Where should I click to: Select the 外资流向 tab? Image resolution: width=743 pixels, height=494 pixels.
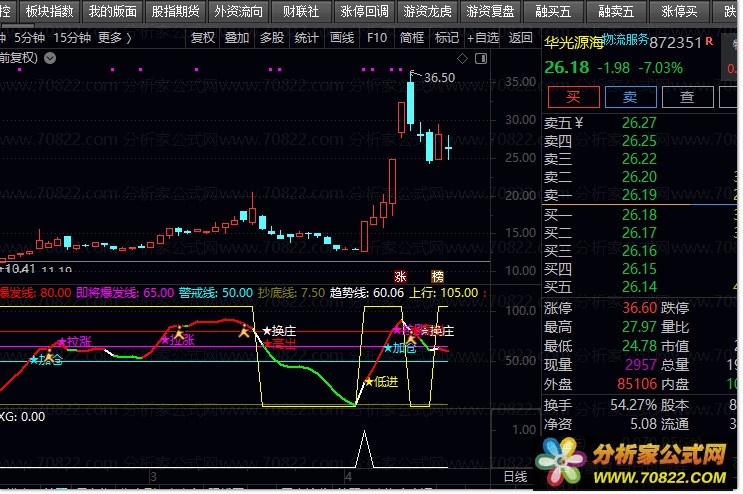[238, 11]
